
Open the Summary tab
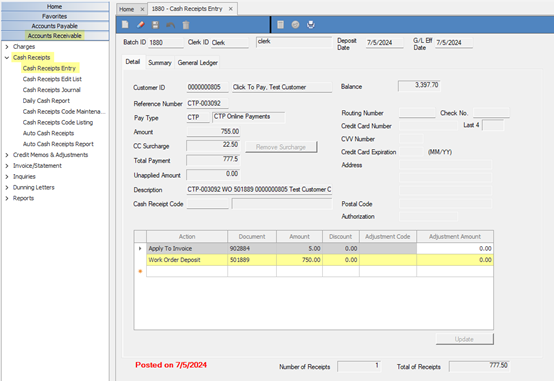(x=160, y=63)
